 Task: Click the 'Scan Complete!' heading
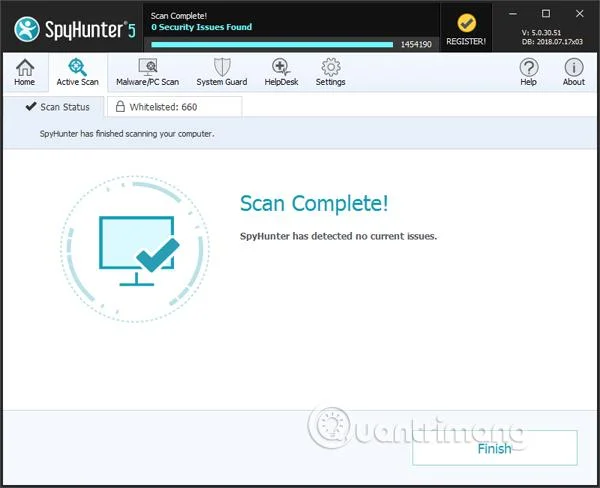[x=314, y=203]
